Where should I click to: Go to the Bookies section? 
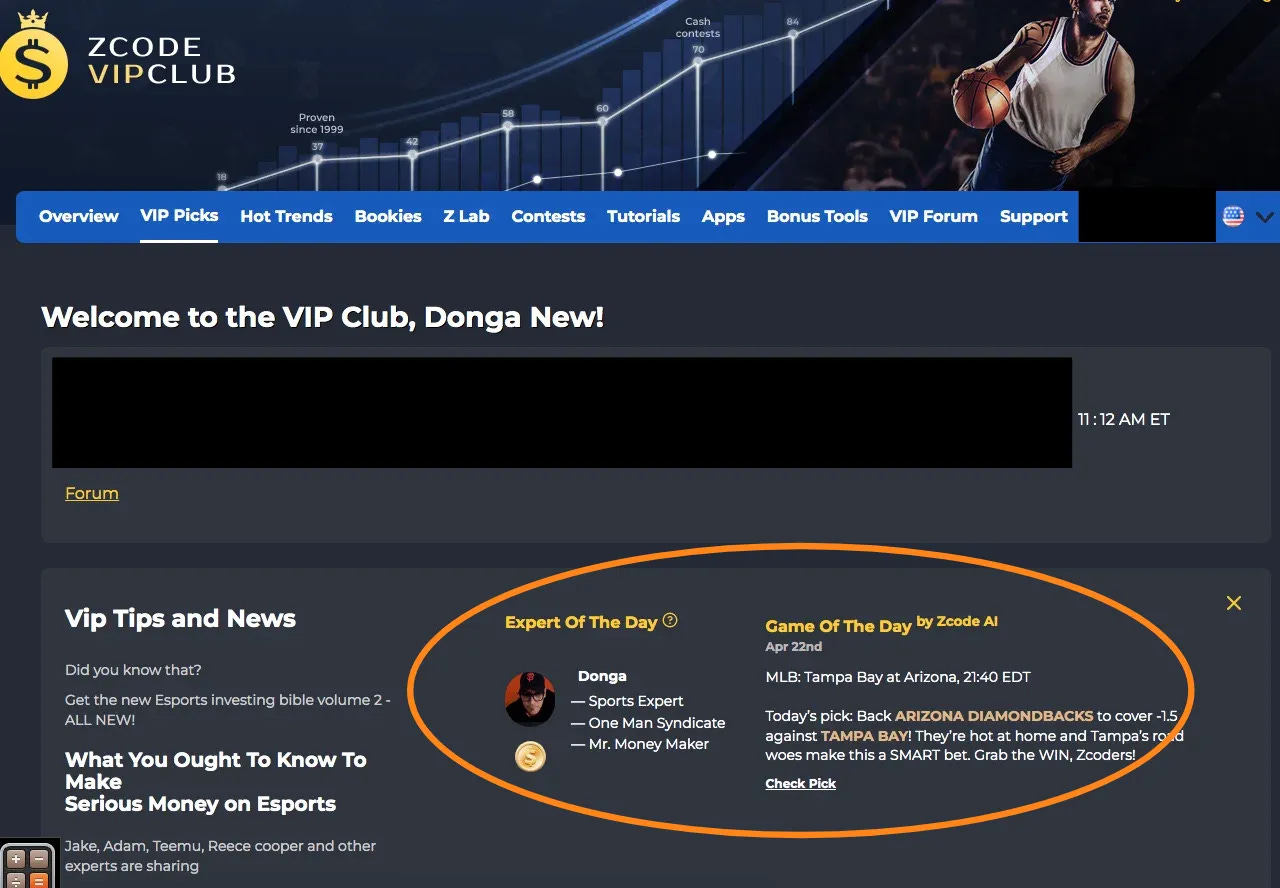pos(388,216)
